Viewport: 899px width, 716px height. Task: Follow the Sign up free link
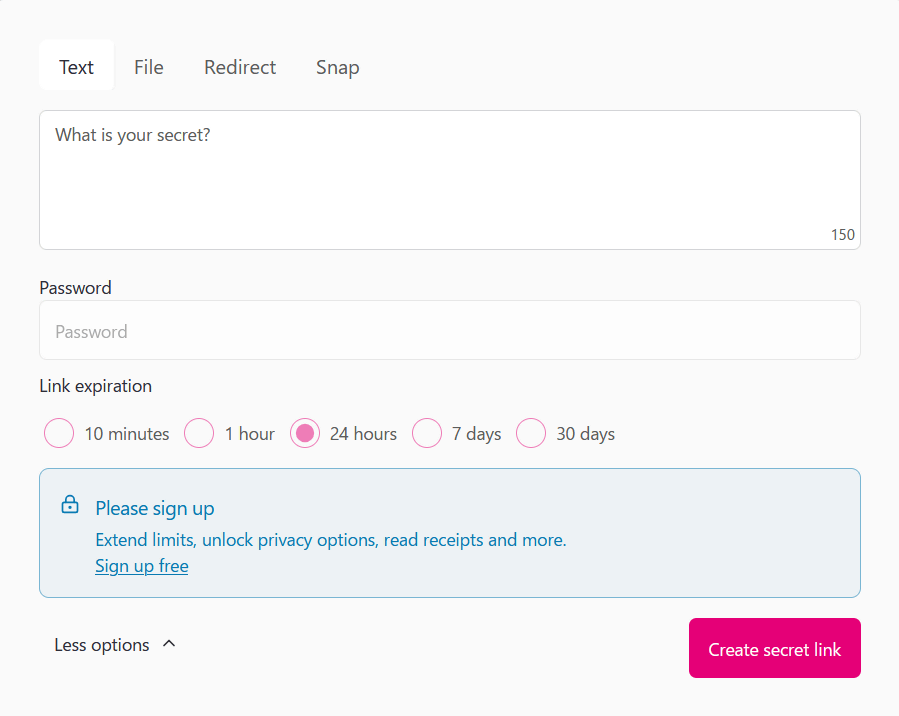tap(142, 566)
